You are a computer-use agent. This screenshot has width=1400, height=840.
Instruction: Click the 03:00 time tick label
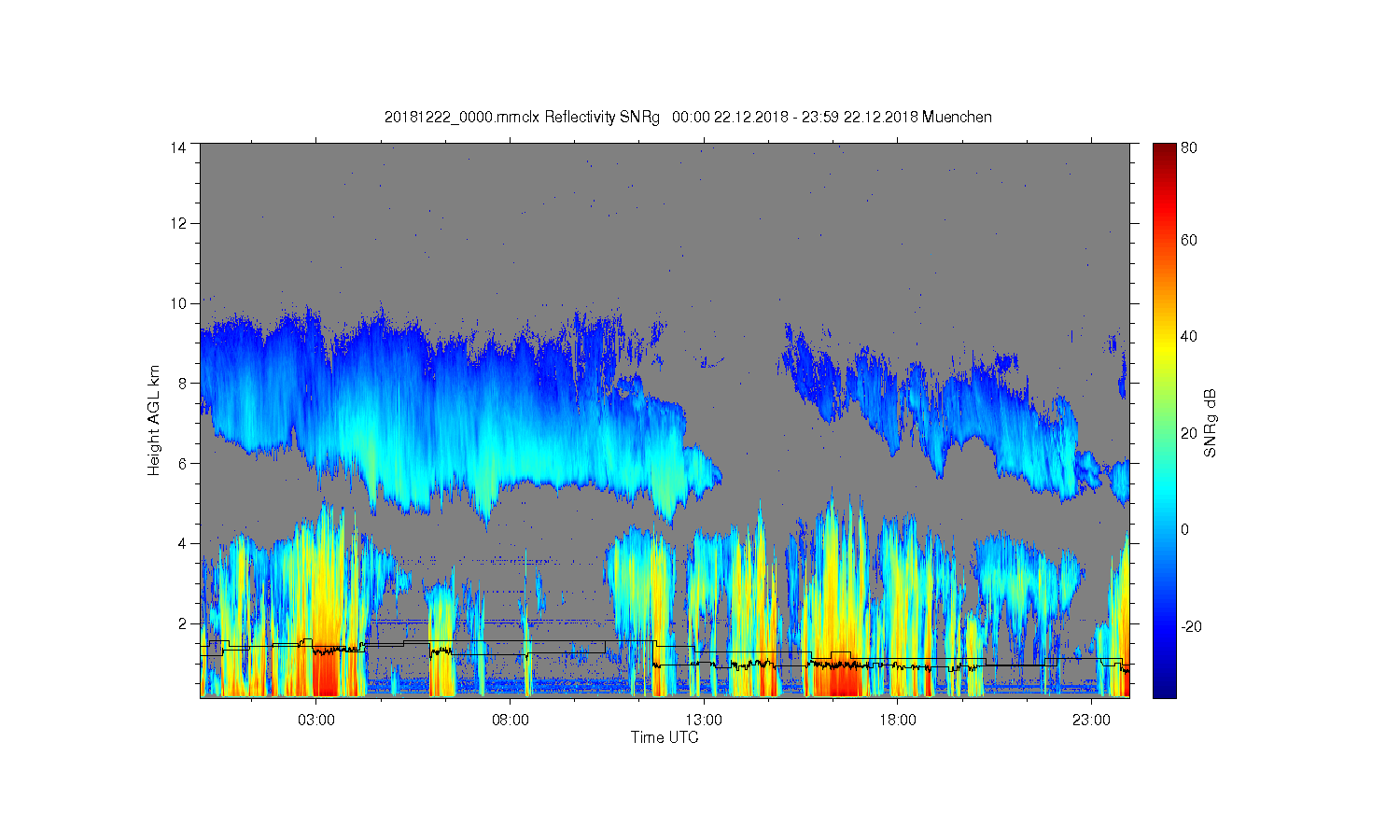pyautogui.click(x=316, y=721)
